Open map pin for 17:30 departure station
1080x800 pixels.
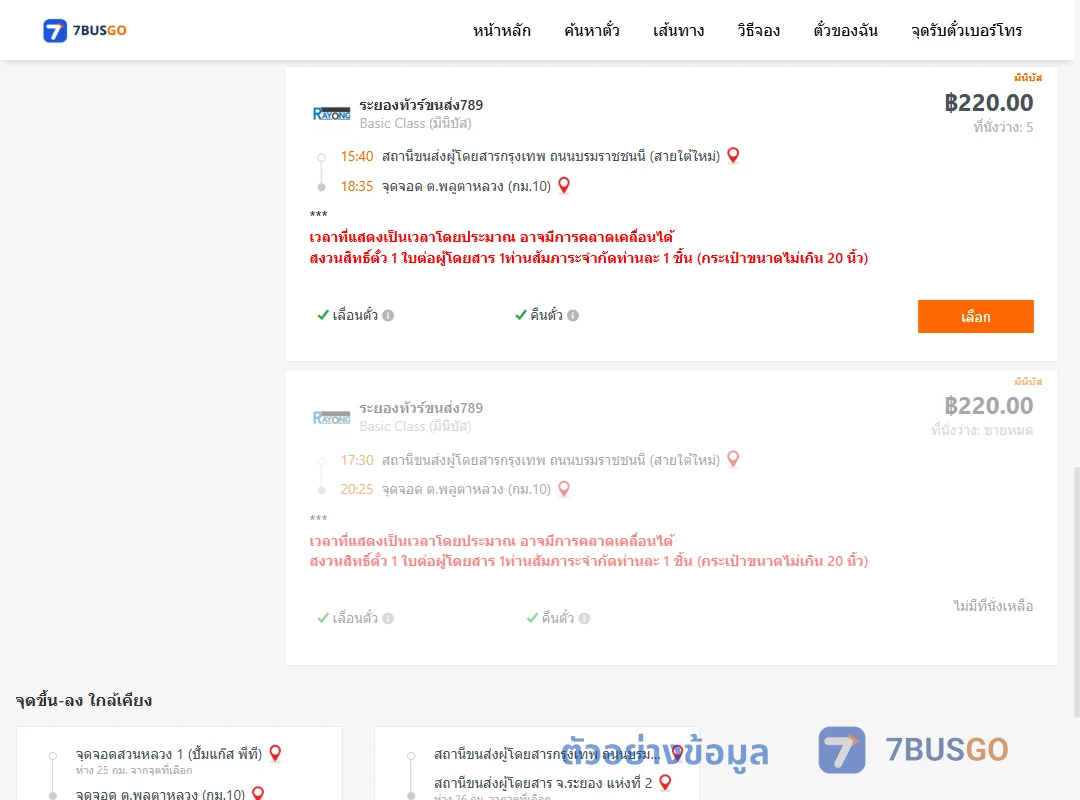[x=733, y=459]
